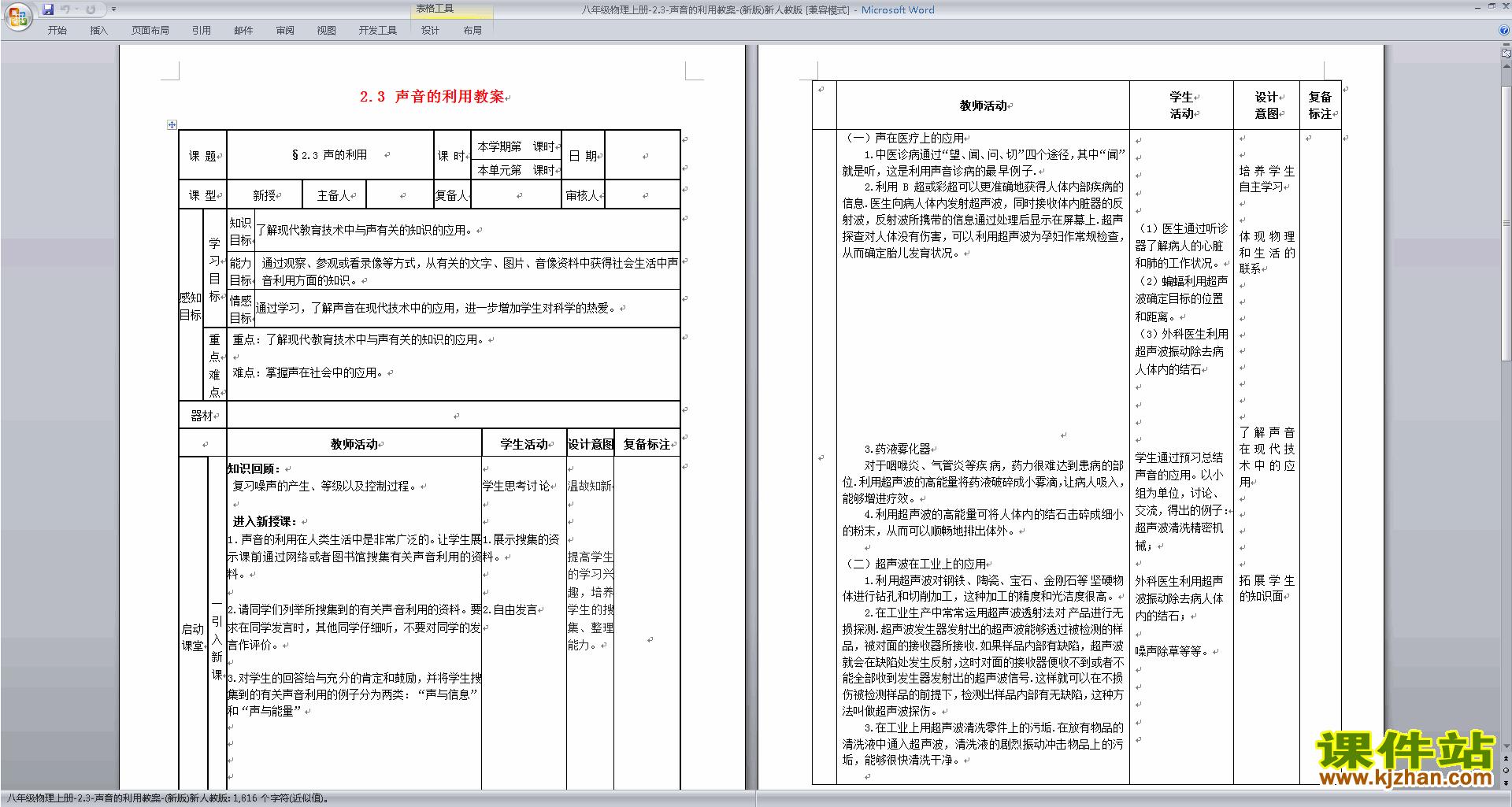Click the 学生活动 header on first page
Image resolution: width=1512 pixels, height=807 pixels.
524,444
